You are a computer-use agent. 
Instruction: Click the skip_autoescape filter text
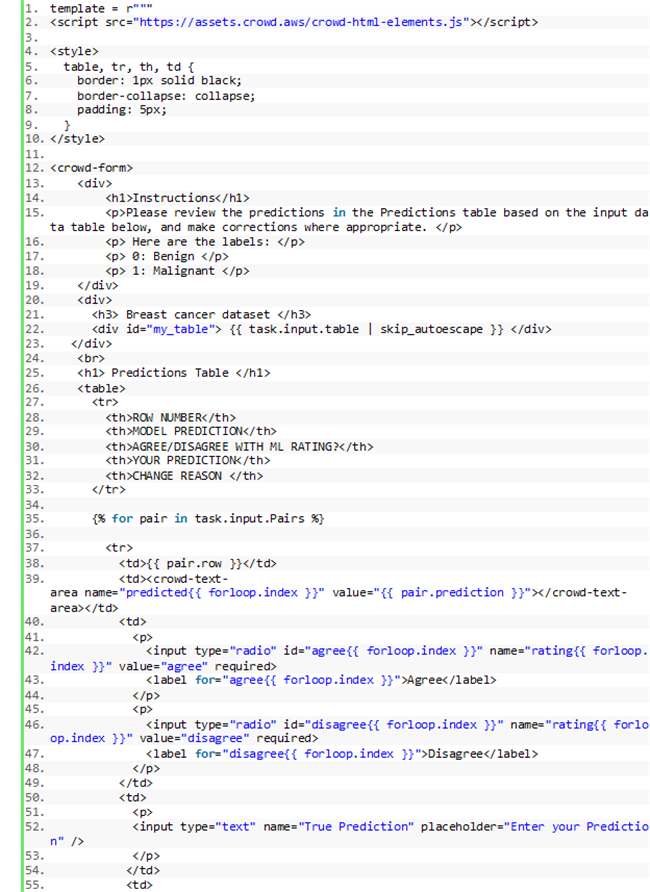(x=431, y=329)
